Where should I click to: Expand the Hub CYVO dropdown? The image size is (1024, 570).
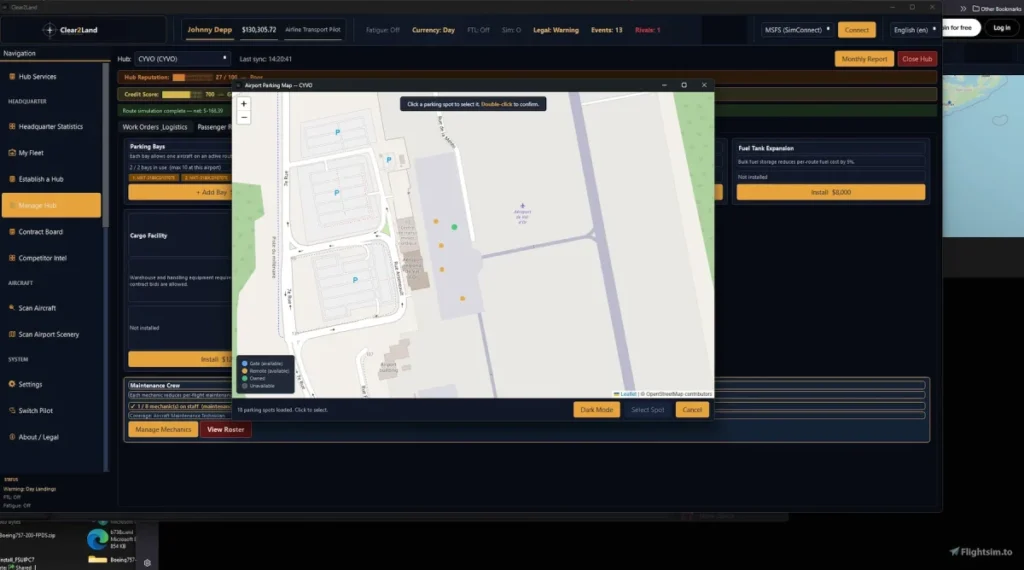(x=182, y=59)
